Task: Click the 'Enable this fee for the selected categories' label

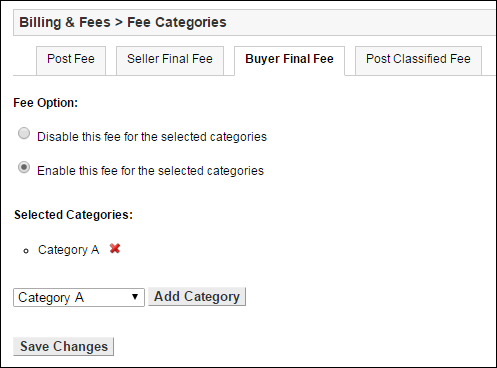Action: click(x=150, y=171)
